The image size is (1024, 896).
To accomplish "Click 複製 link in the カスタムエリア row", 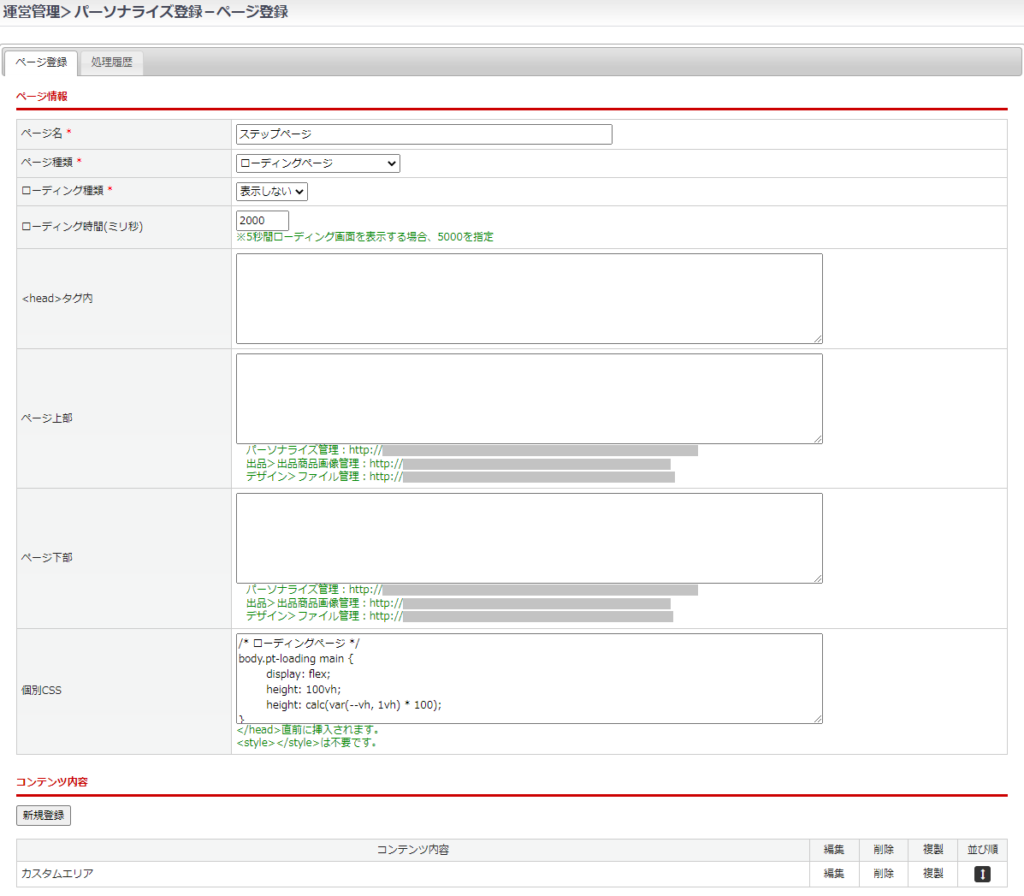I will coord(932,874).
